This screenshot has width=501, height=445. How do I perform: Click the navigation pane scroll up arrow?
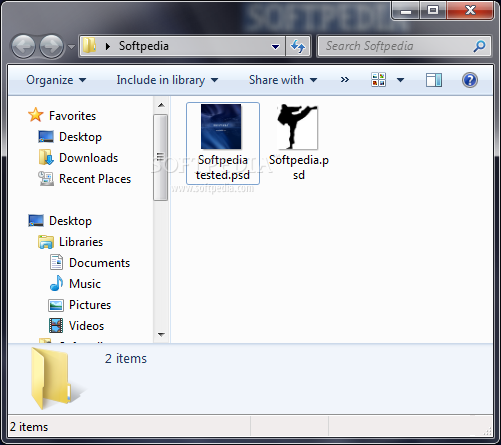[x=161, y=105]
